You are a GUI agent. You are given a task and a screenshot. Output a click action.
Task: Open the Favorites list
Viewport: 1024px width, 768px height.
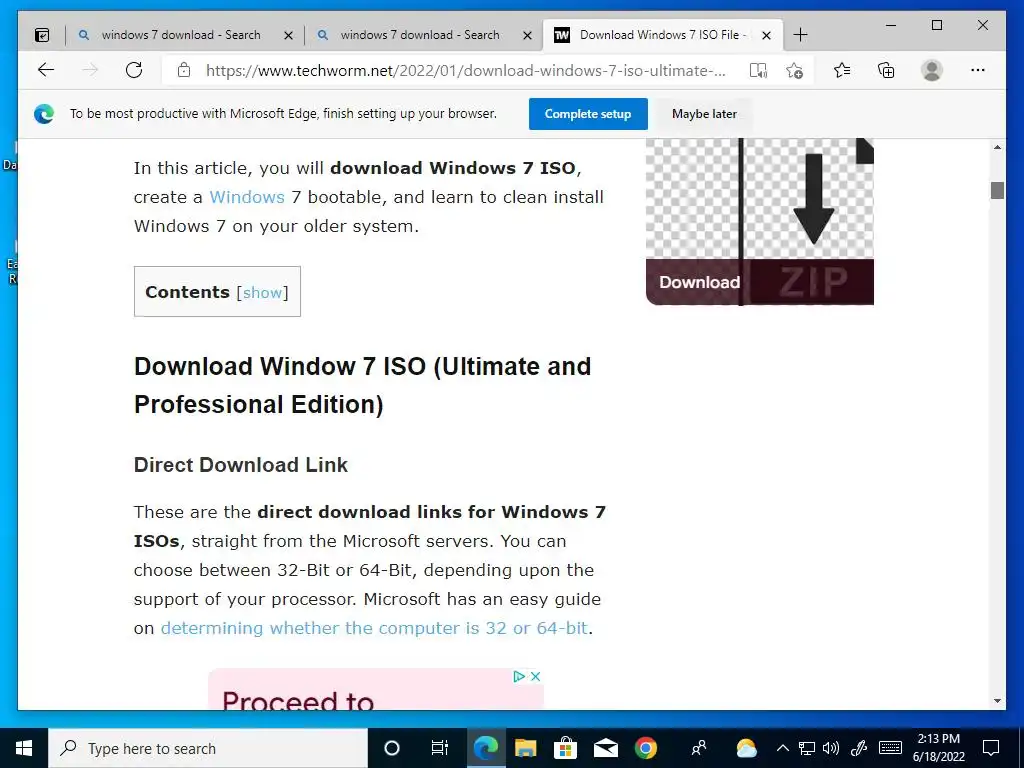point(842,70)
